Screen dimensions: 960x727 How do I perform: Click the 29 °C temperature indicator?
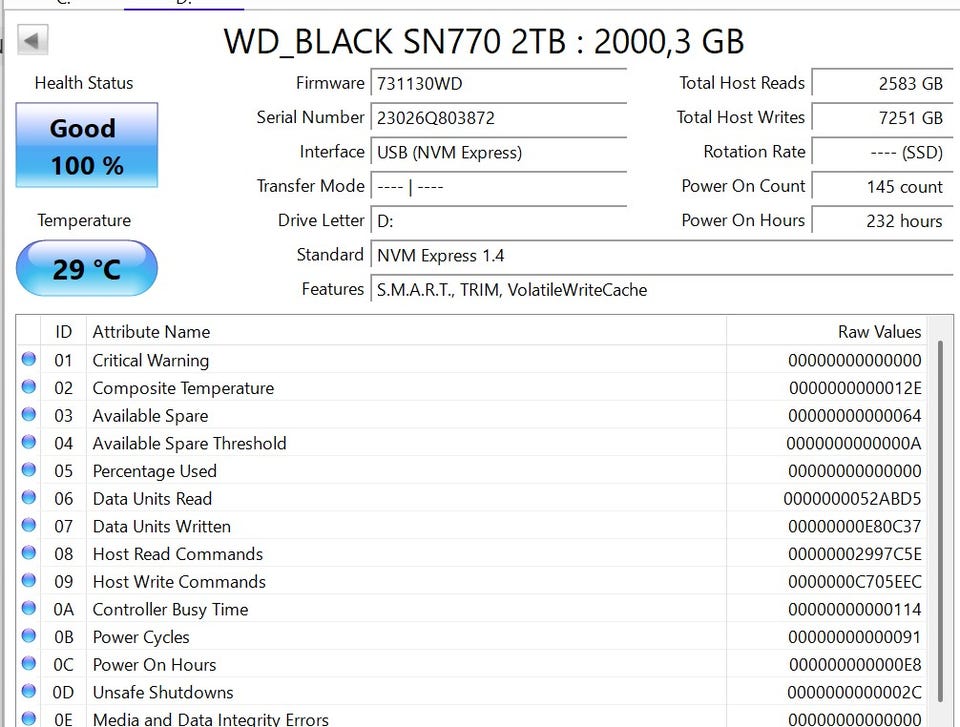point(86,268)
